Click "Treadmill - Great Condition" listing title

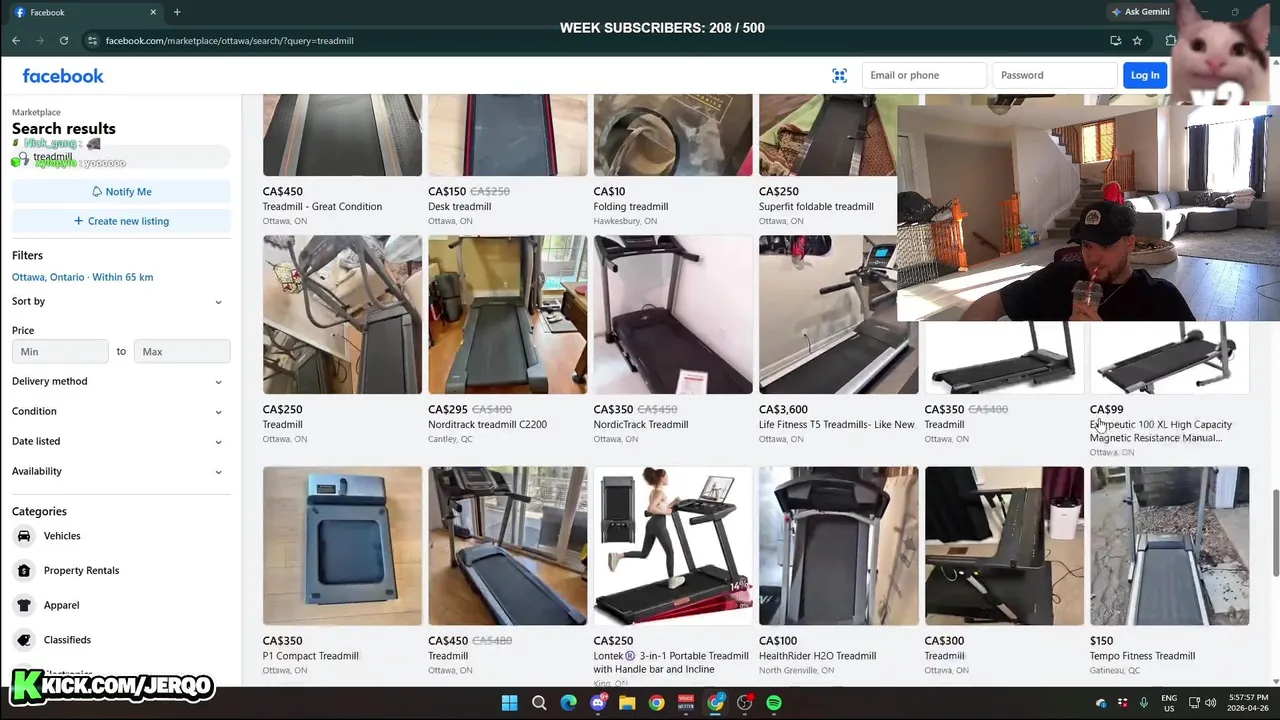tap(322, 207)
